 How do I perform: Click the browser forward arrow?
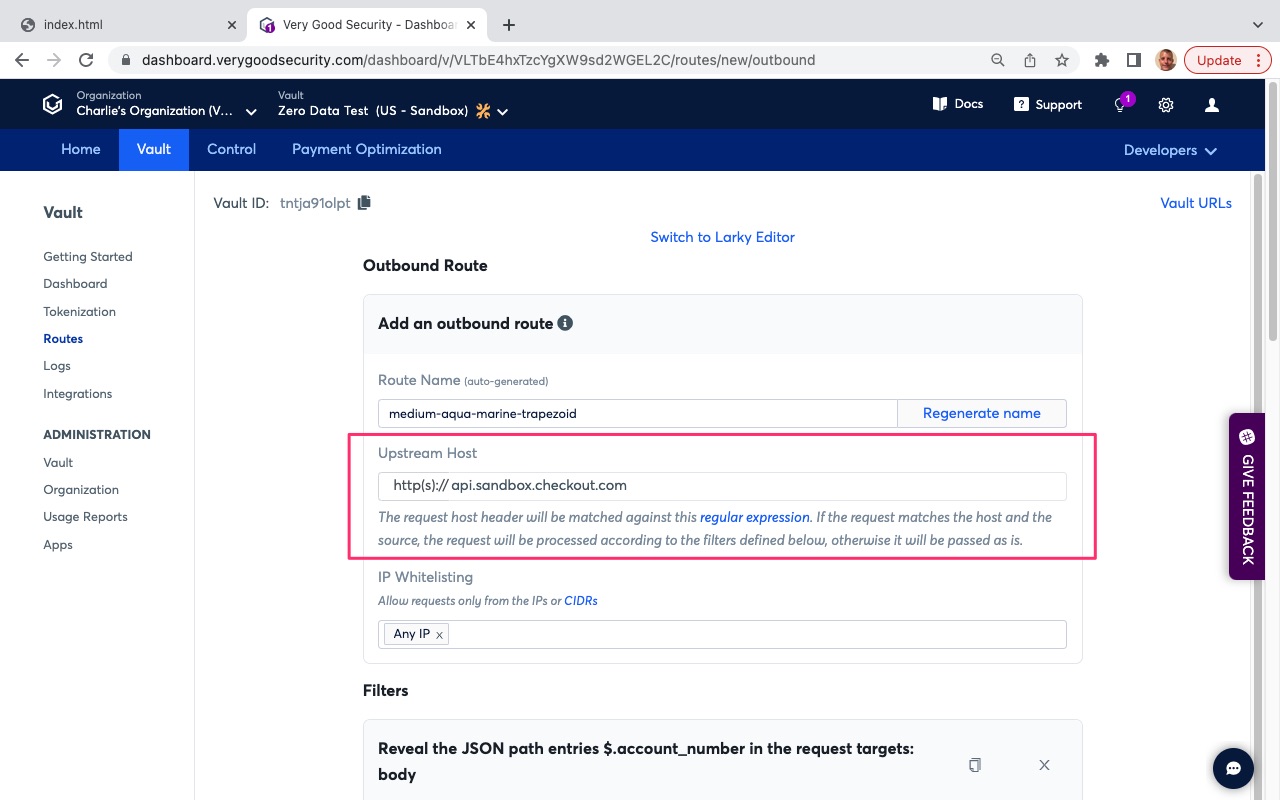pos(54,60)
